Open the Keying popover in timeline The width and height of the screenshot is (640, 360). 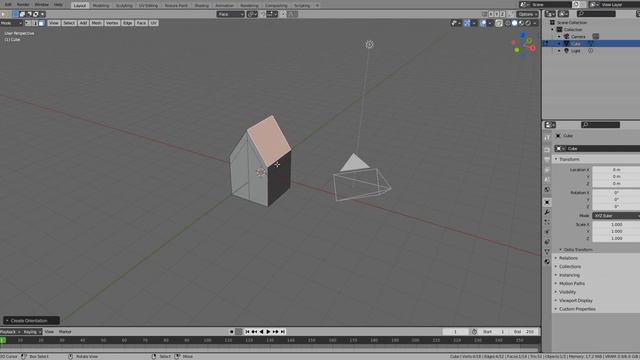point(32,332)
